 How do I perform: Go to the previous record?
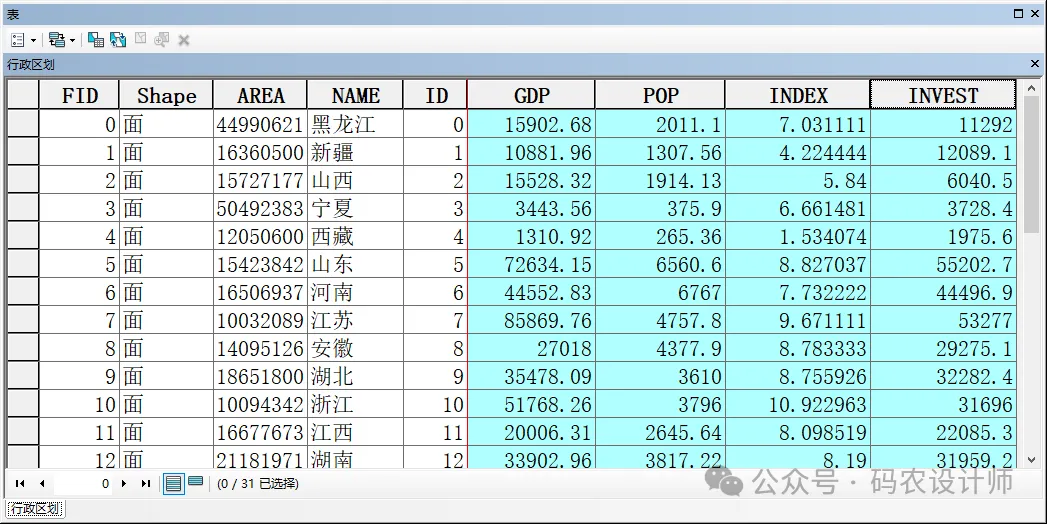(x=42, y=484)
